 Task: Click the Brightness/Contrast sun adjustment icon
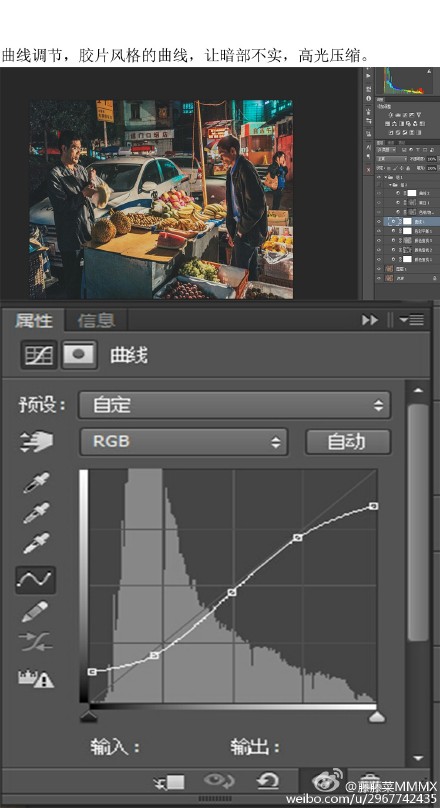[391, 115]
